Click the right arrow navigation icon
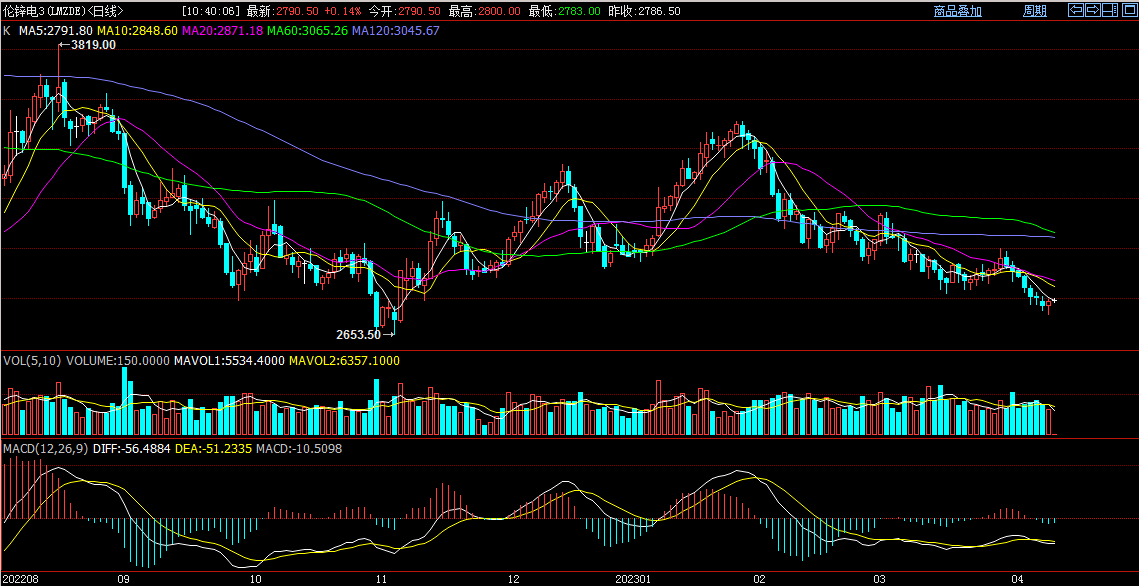 tap(1093, 11)
